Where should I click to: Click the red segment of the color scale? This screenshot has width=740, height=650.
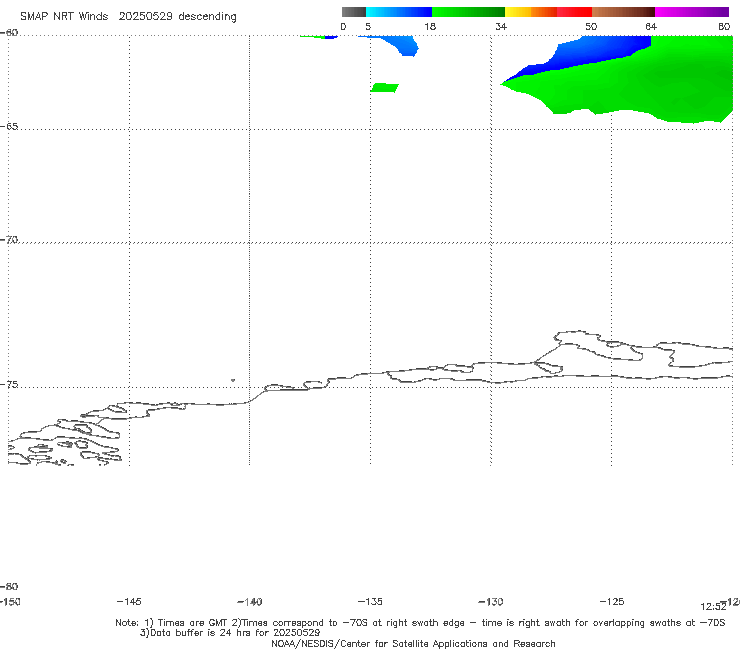pos(574,12)
